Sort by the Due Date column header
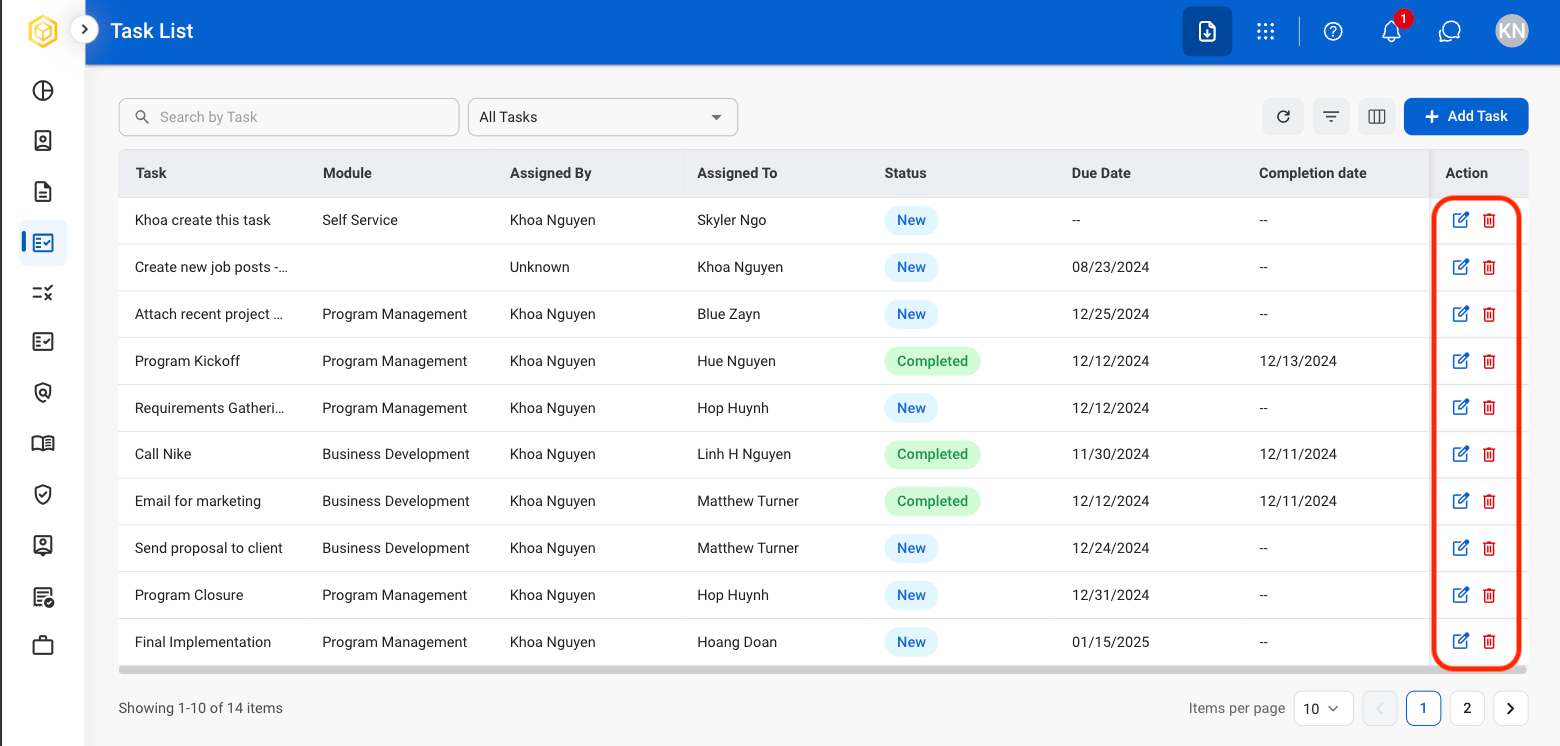 point(1101,173)
